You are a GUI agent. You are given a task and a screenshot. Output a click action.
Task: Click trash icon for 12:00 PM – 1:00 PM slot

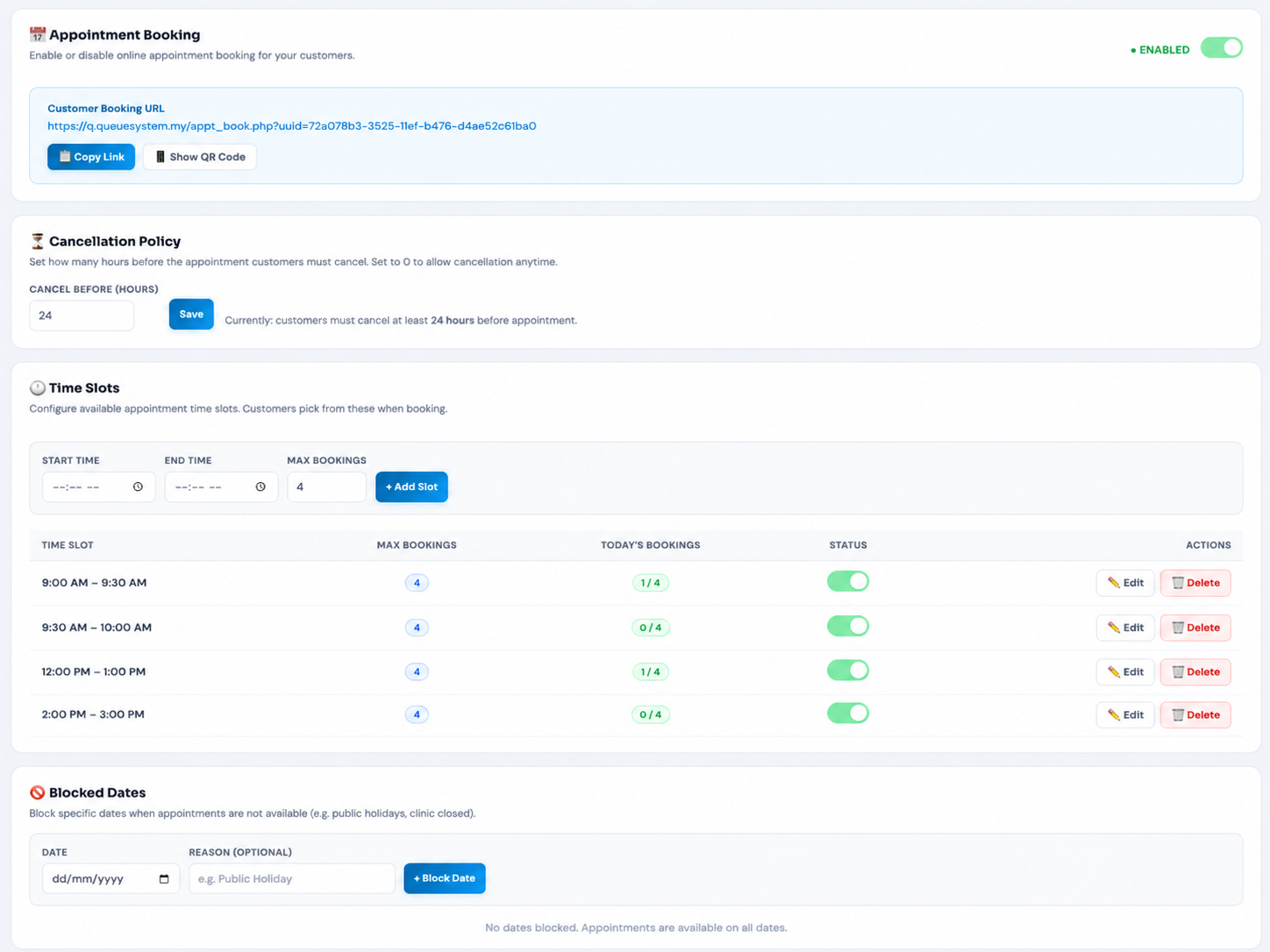click(x=1178, y=671)
